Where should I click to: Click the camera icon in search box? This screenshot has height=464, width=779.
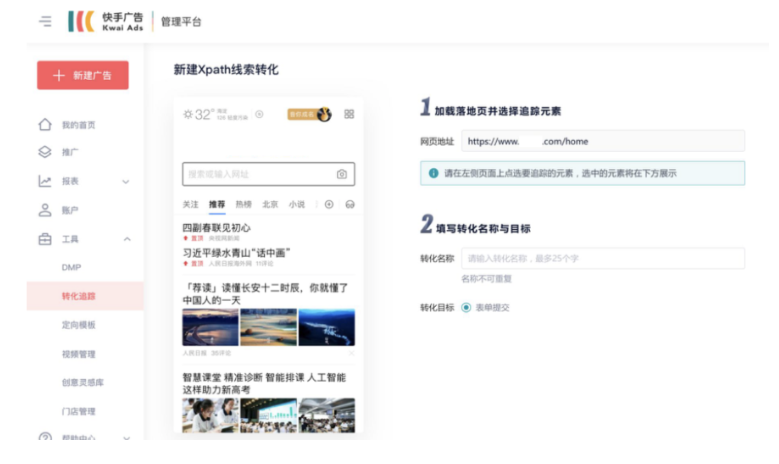click(341, 174)
